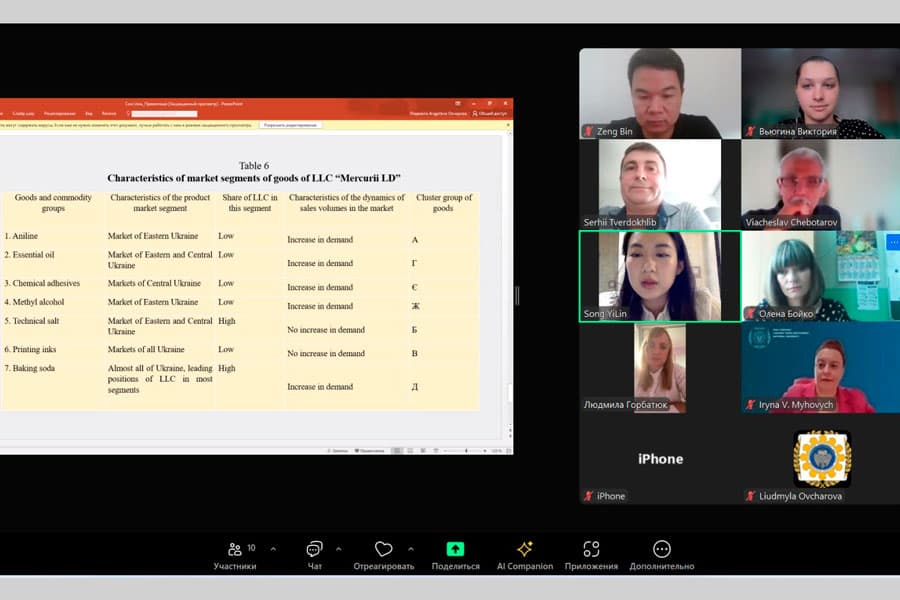Click the enable editing button in PowerPoint's yellow bar
This screenshot has width=900, height=600.
(x=290, y=125)
